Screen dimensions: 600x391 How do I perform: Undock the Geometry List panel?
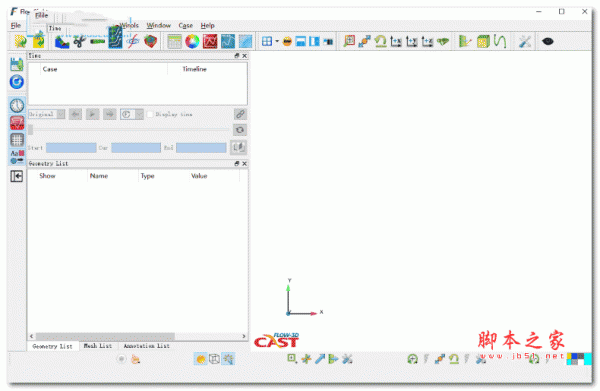coord(237,163)
